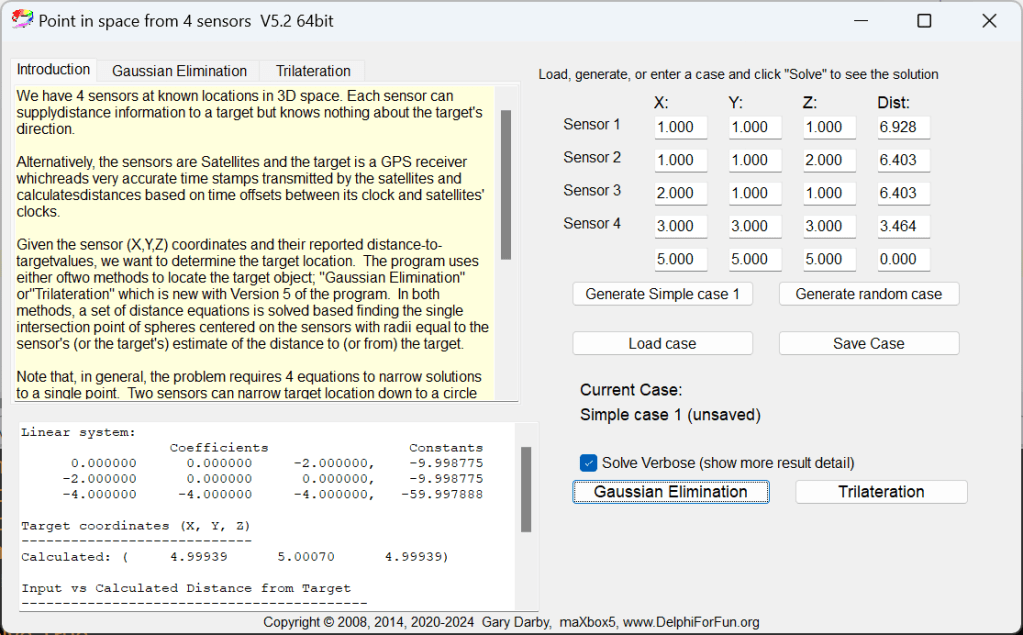The image size is (1023, 635).
Task: Click Sensor 4 Y coordinate field
Action: click(755, 226)
